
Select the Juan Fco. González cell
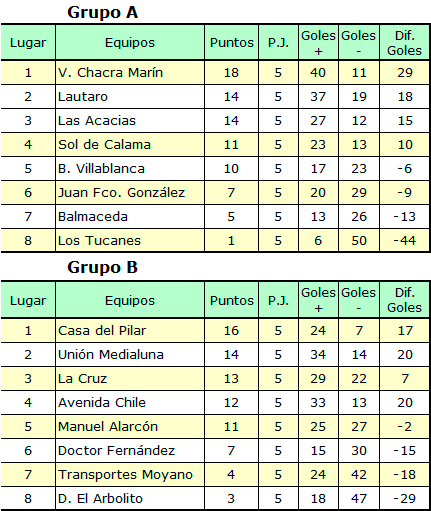(x=130, y=192)
